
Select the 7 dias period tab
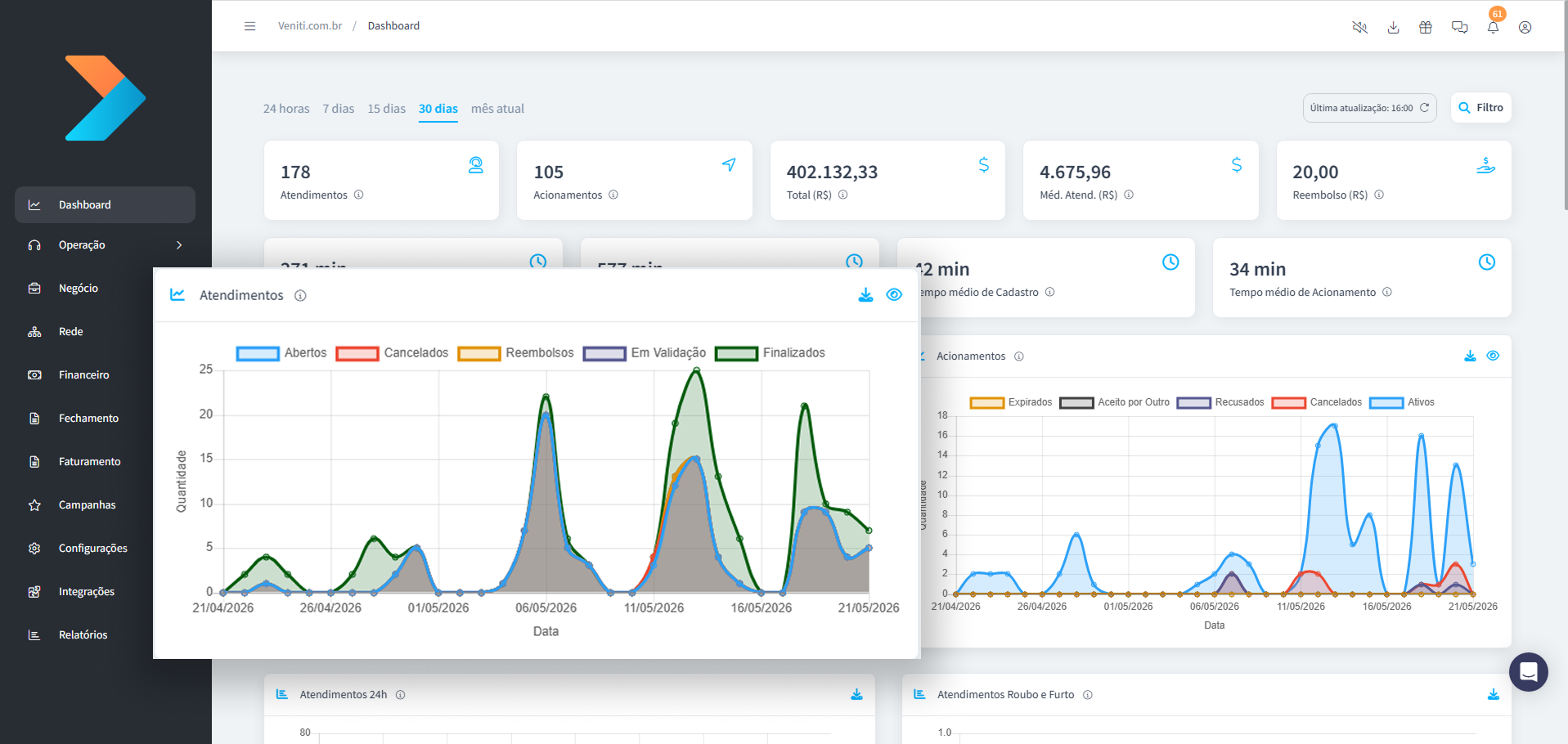(x=339, y=109)
